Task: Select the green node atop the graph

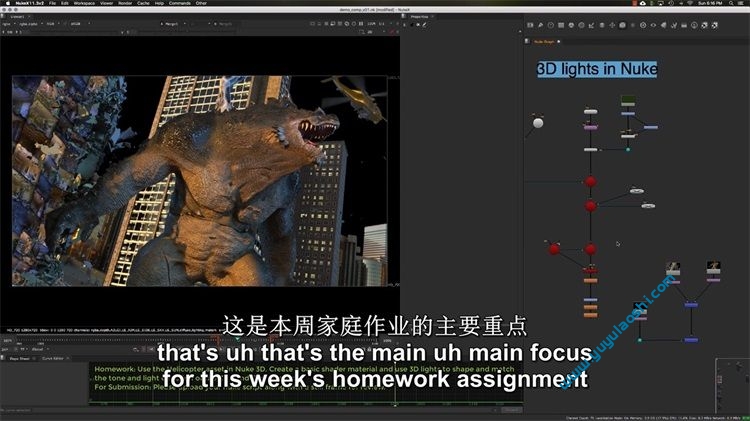Action: (628, 100)
